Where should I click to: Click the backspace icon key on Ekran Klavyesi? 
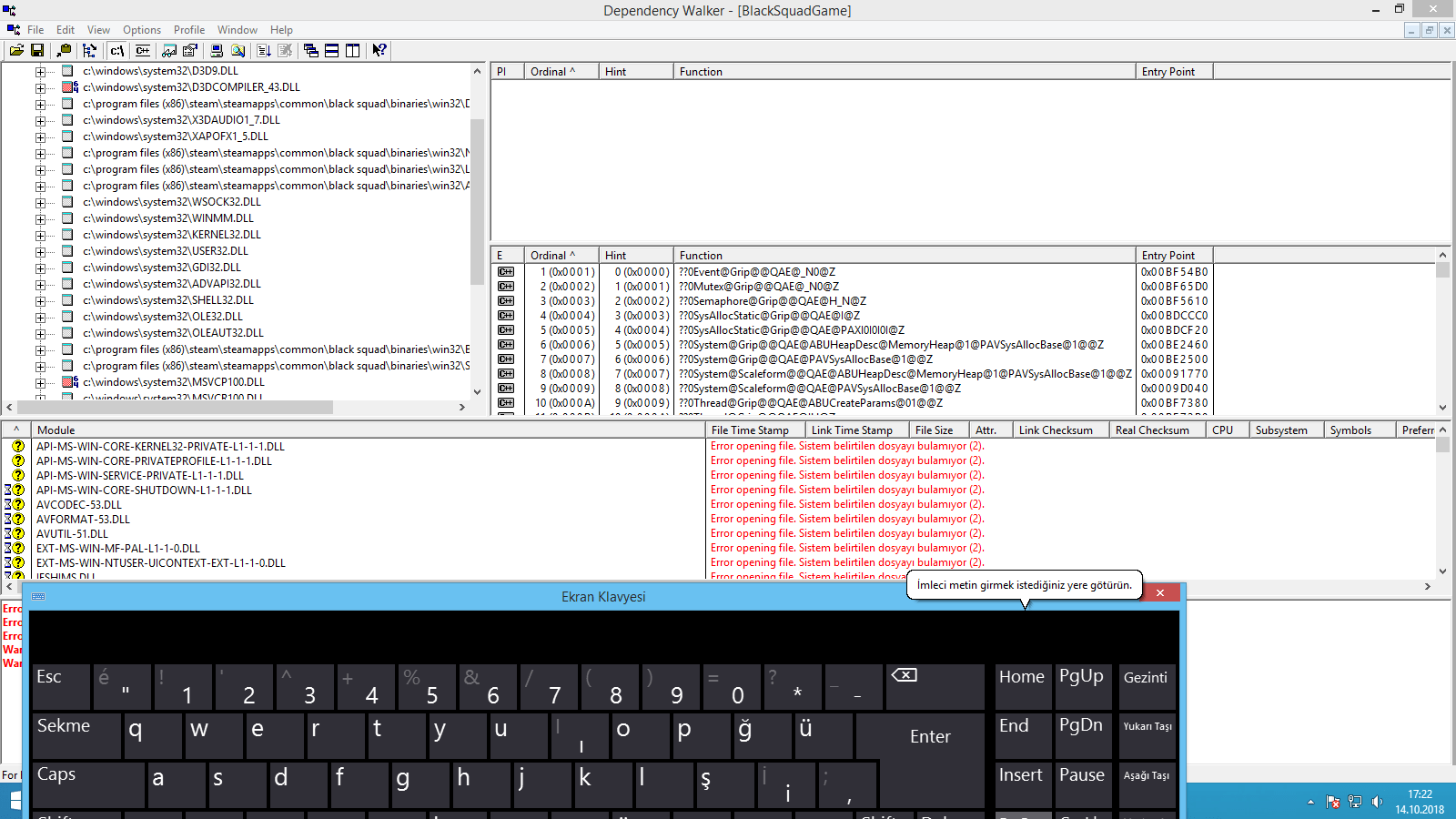coord(936,686)
